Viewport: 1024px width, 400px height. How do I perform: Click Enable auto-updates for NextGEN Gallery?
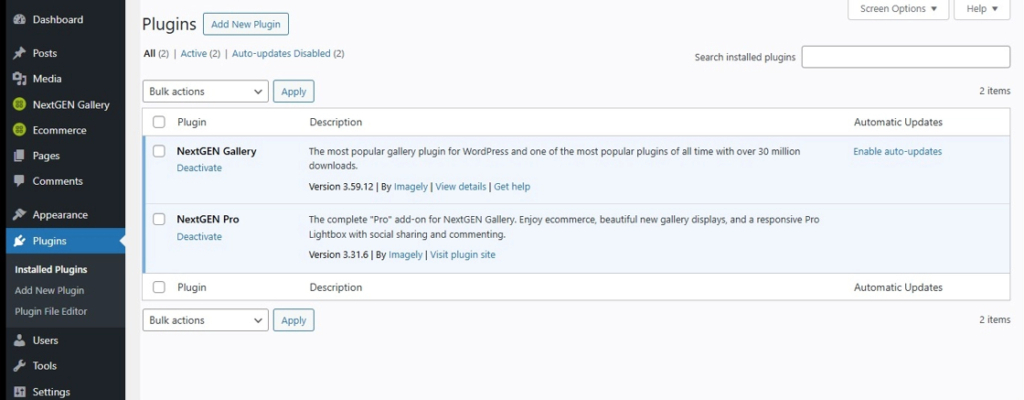[x=897, y=152]
